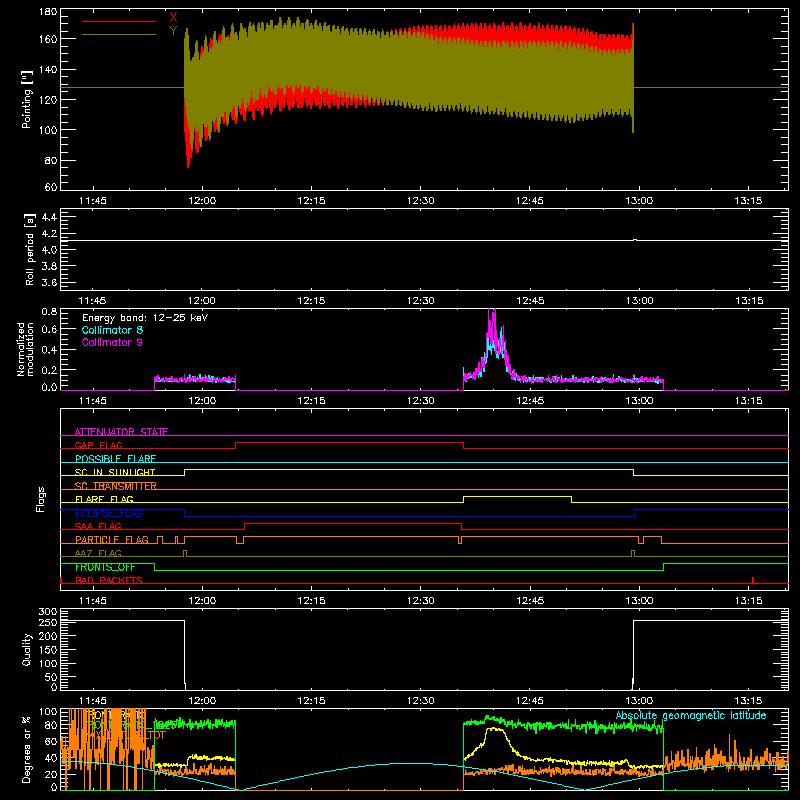Click the 'Pointing' vertical axis title
The image size is (800, 800).
(27, 99)
